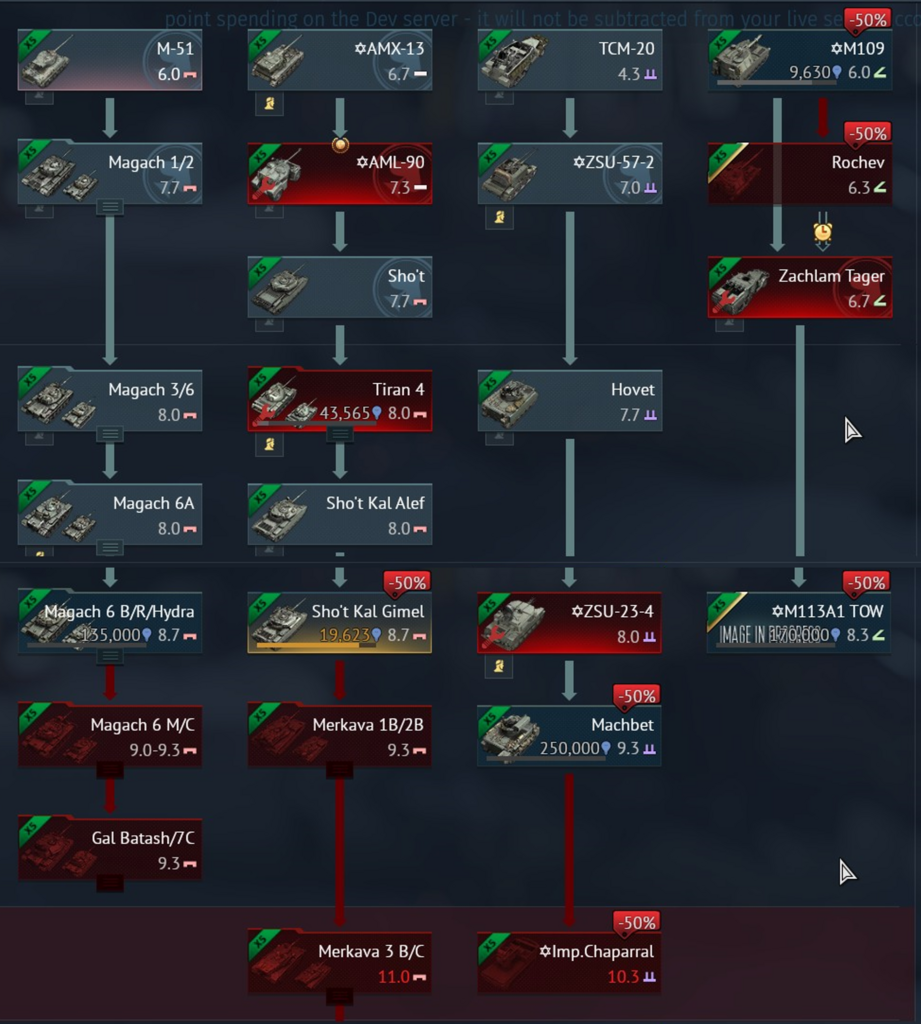Click the yellow crew icon beneath ZSU-23-4

pyautogui.click(x=499, y=666)
